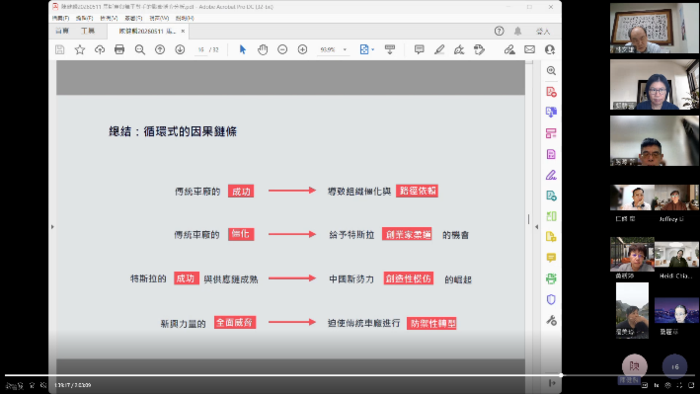Send file by email envelope icon

pos(529,50)
